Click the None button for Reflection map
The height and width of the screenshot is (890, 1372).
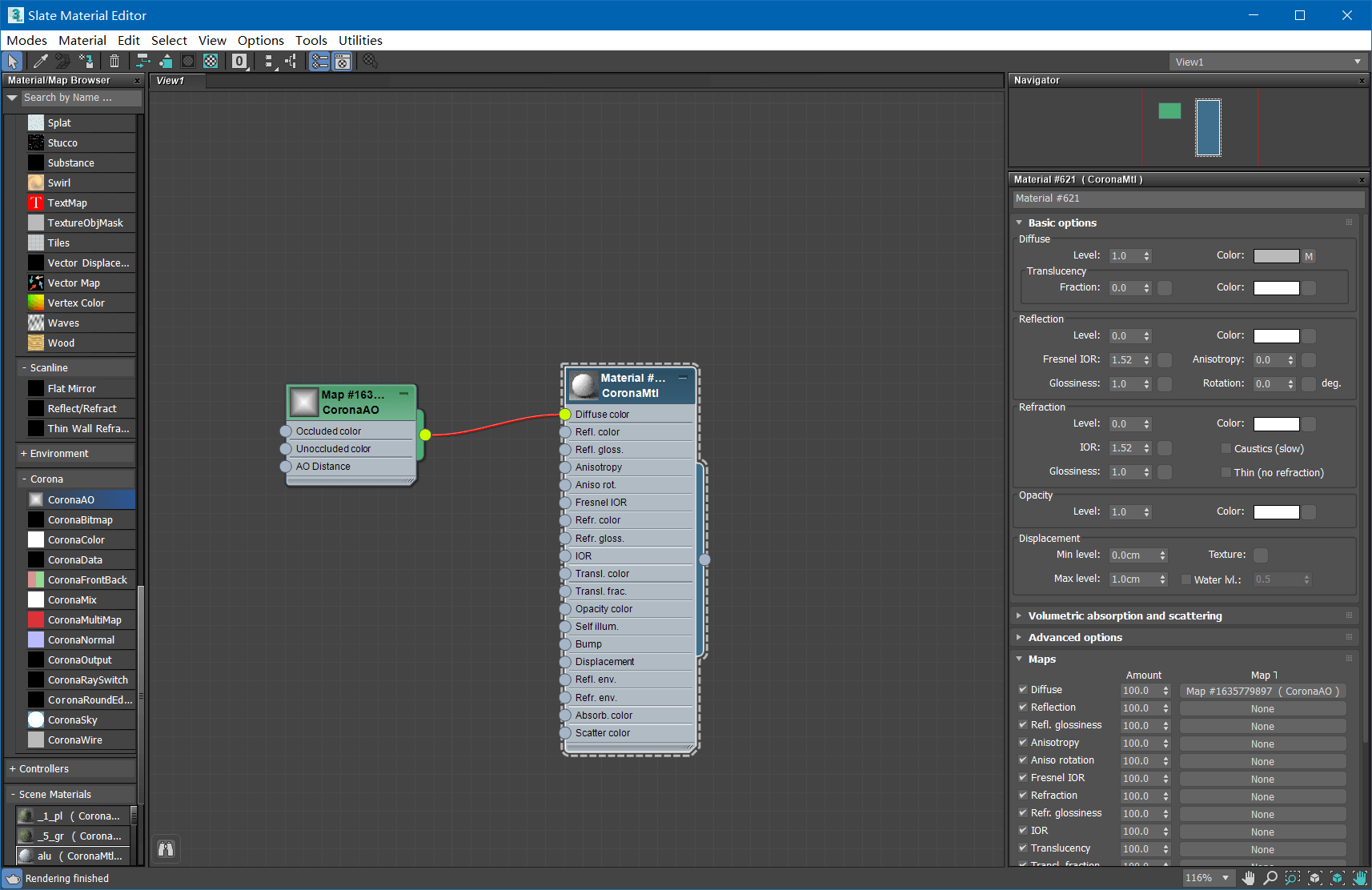(1262, 708)
